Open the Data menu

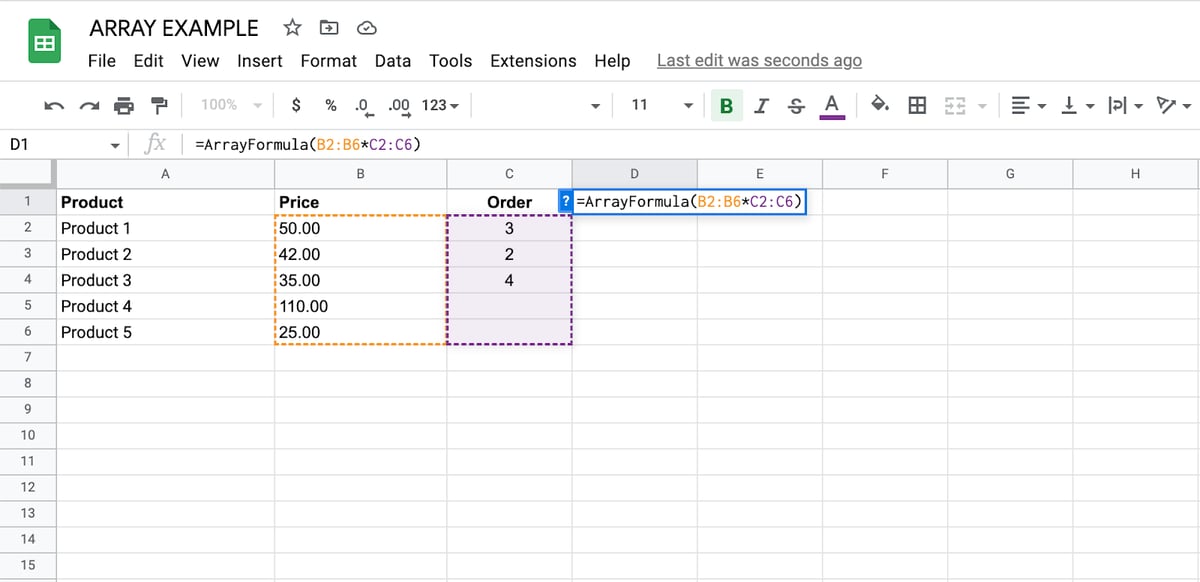tap(393, 61)
